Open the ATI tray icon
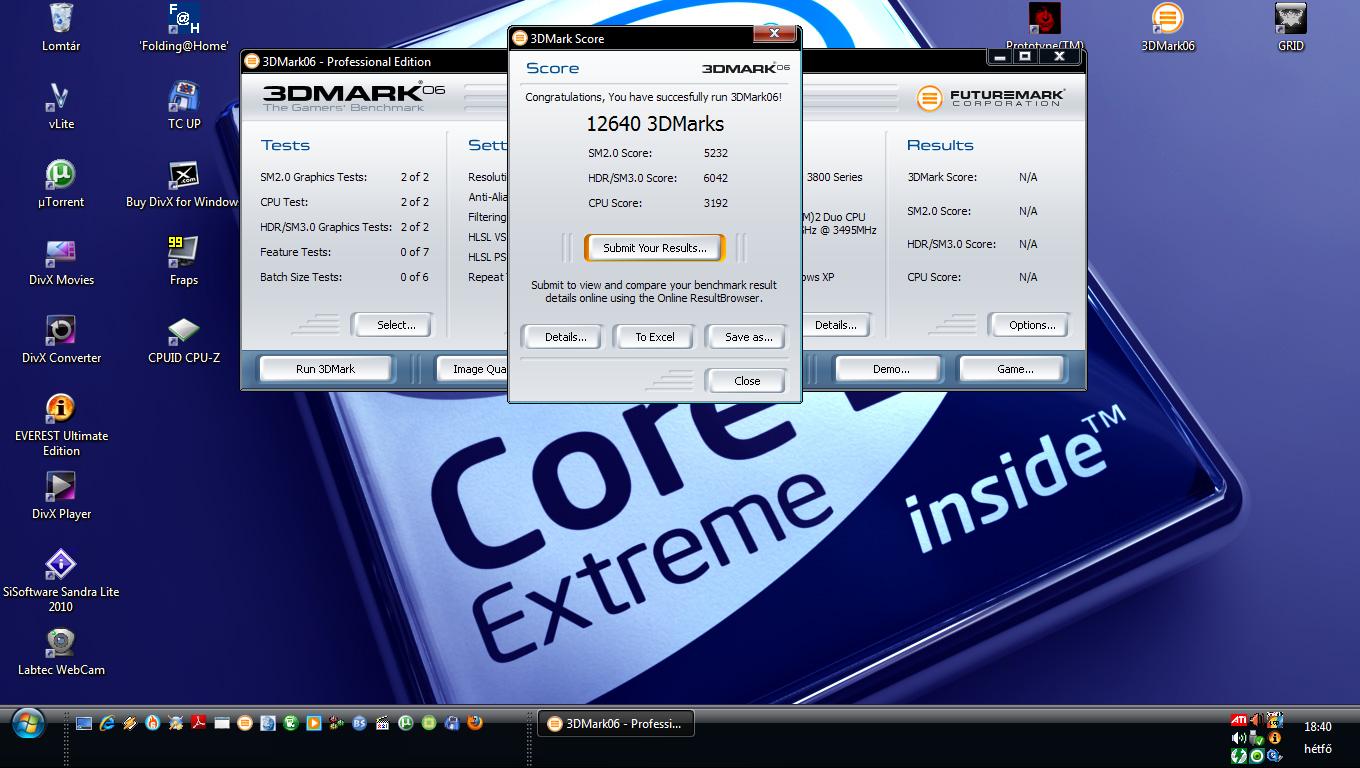Viewport: 1360px width, 768px height. pos(1239,720)
